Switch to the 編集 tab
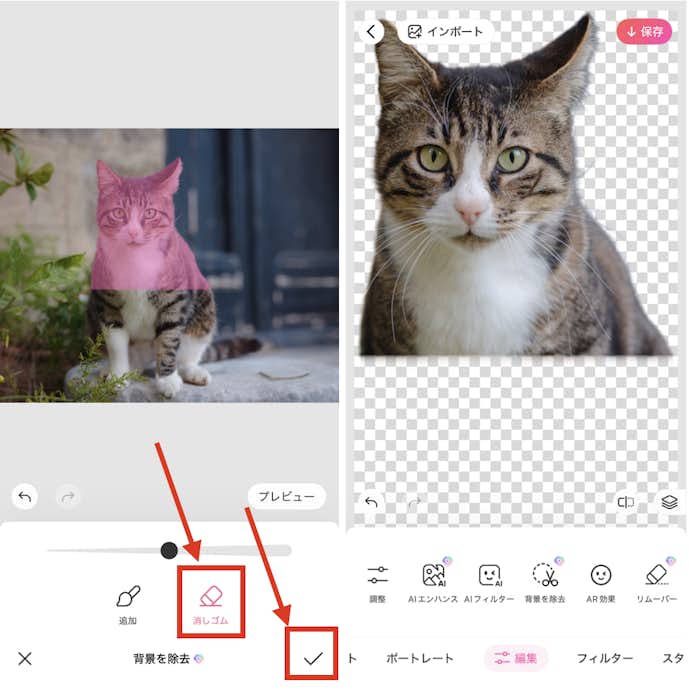 coord(516,658)
